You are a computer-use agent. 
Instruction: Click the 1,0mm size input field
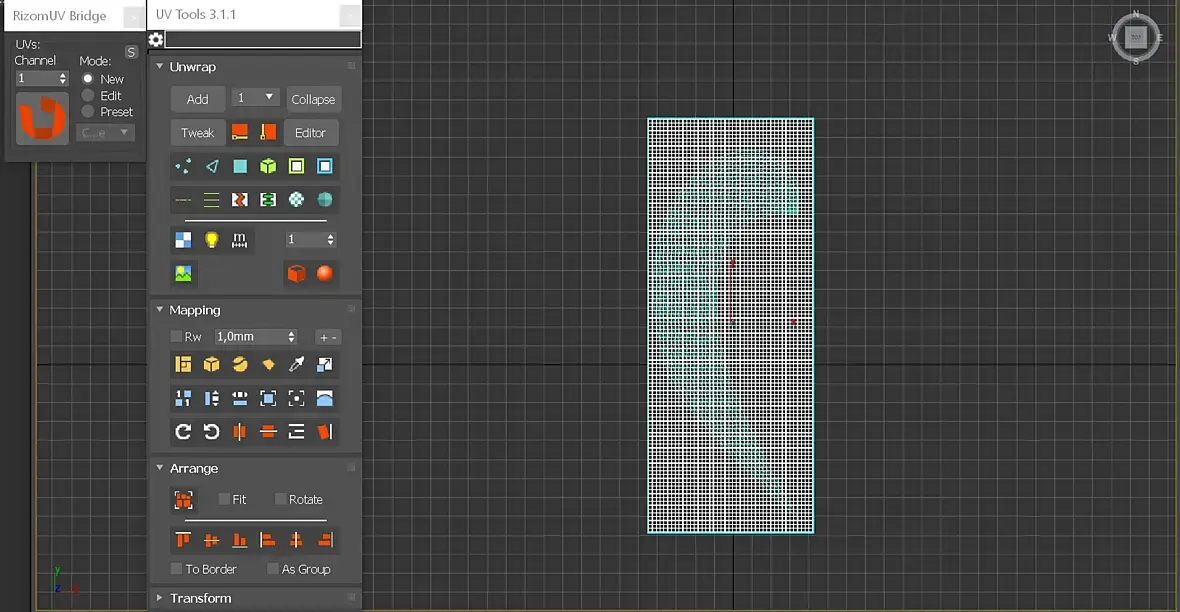(256, 336)
